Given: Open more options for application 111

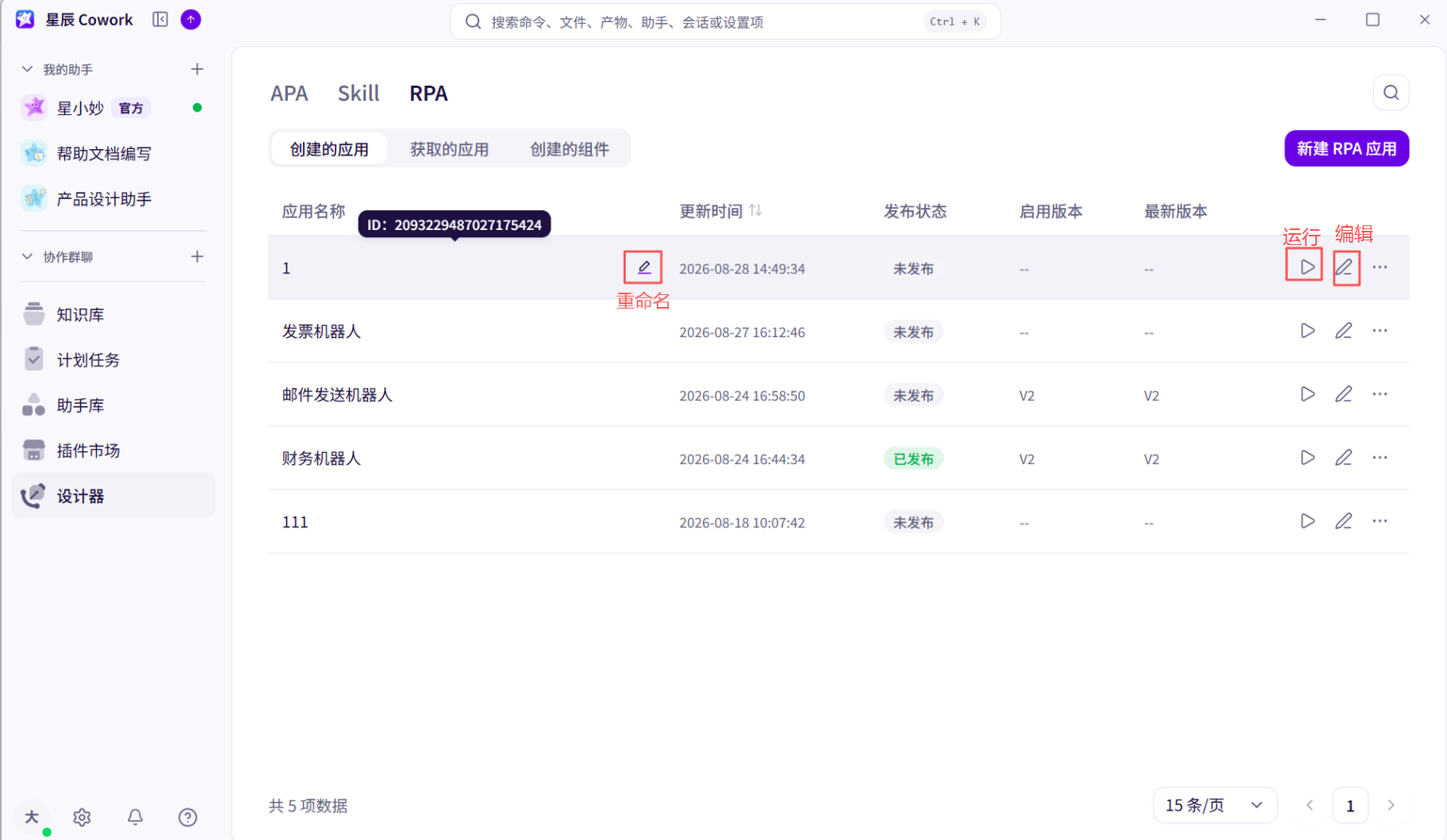Looking at the screenshot, I should tap(1380, 521).
